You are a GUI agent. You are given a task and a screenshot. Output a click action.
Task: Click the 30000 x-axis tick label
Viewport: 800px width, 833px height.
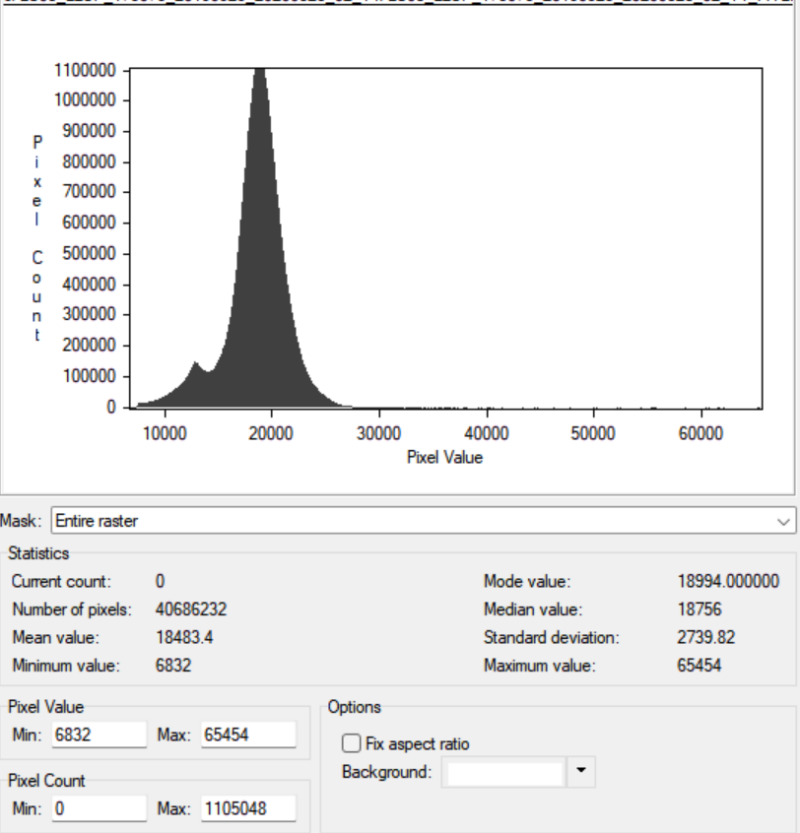[379, 434]
